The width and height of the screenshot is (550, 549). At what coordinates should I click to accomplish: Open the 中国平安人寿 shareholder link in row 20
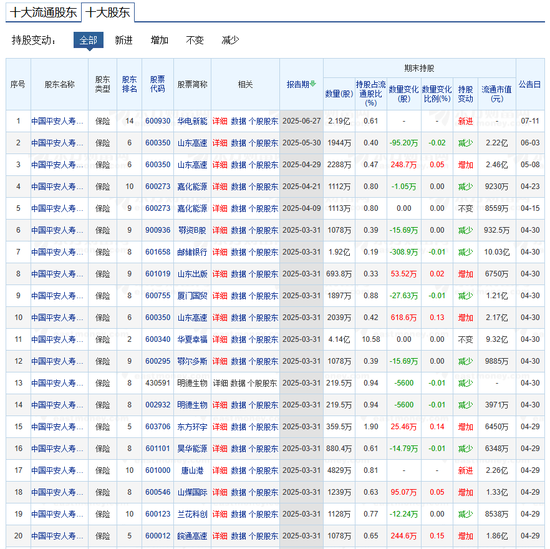tap(57, 536)
